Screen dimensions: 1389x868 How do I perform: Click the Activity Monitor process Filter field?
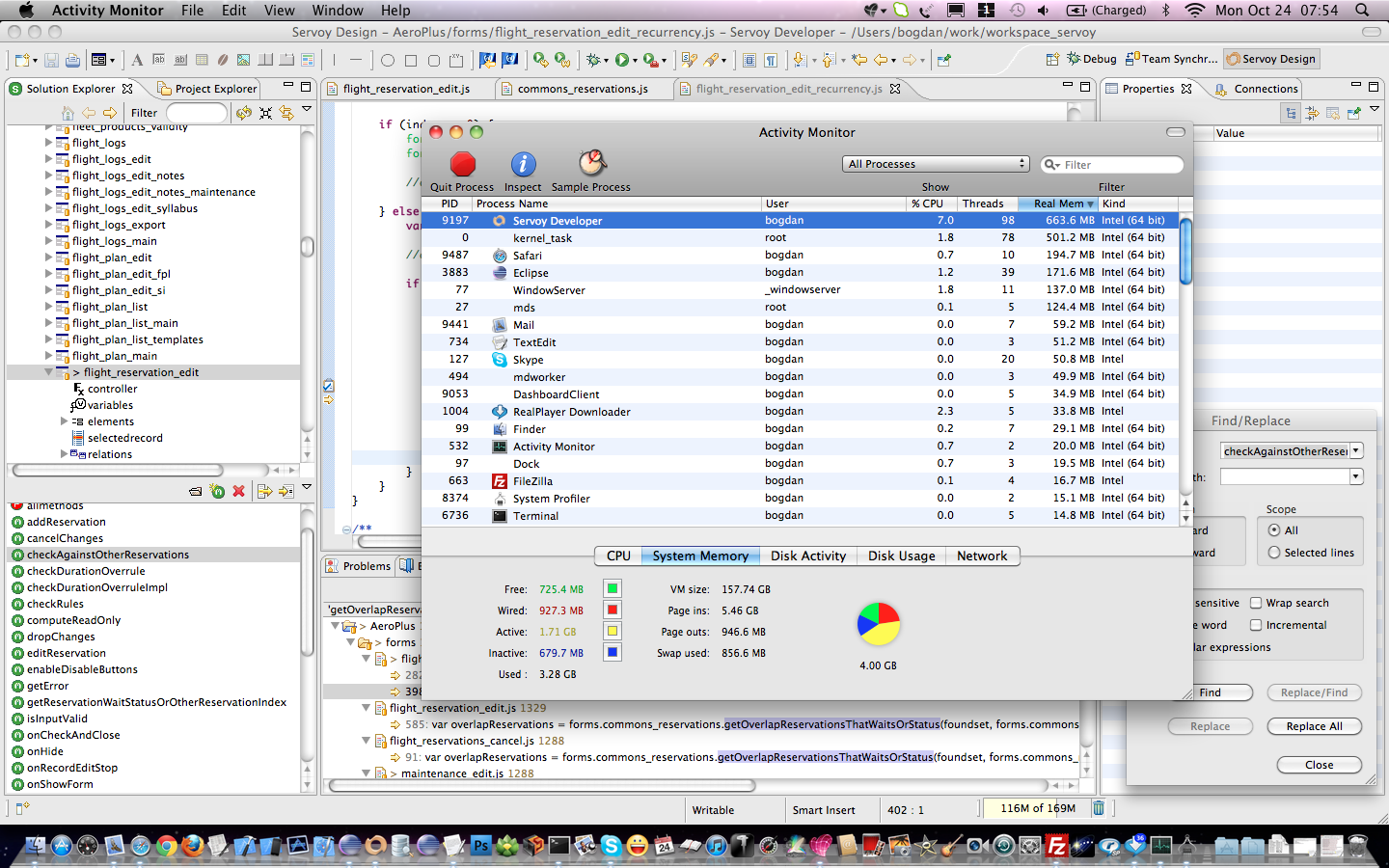1112,165
